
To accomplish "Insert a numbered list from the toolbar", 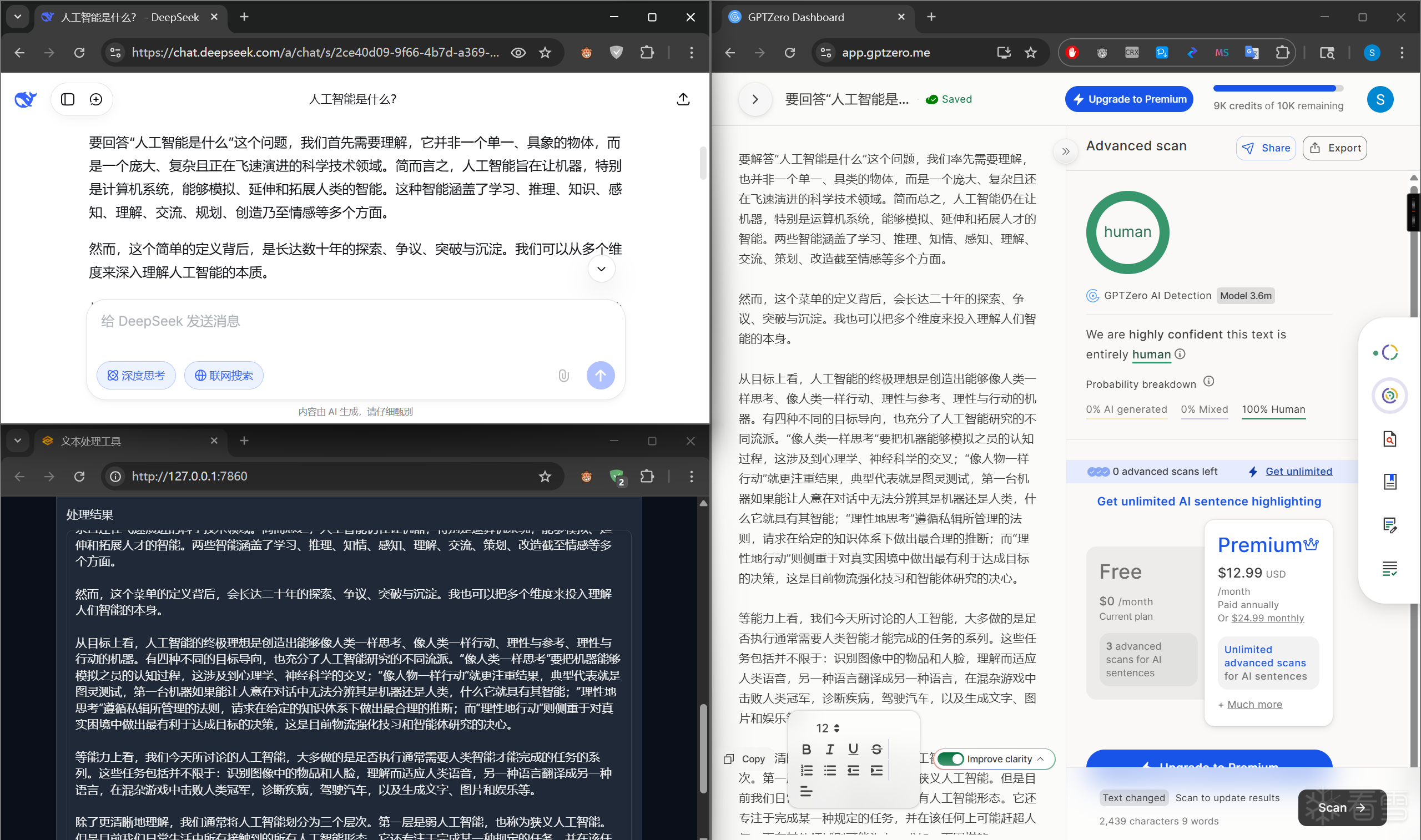I will tap(806, 771).
